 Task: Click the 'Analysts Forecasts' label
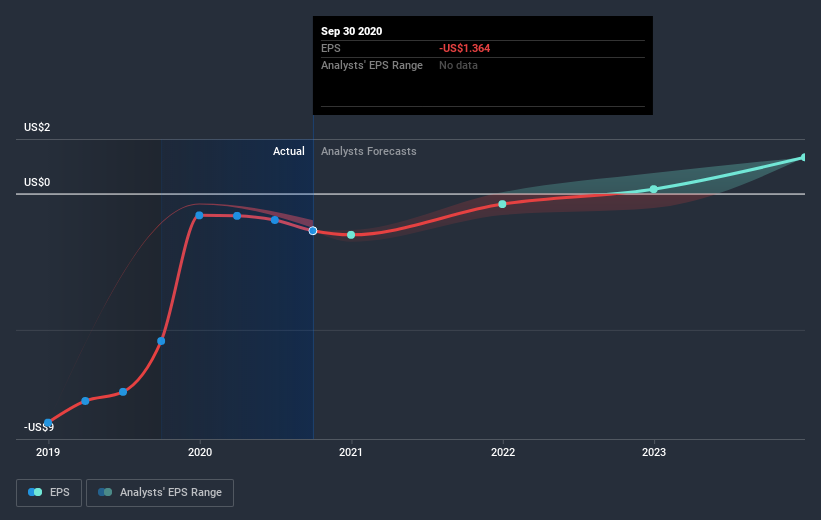point(369,151)
